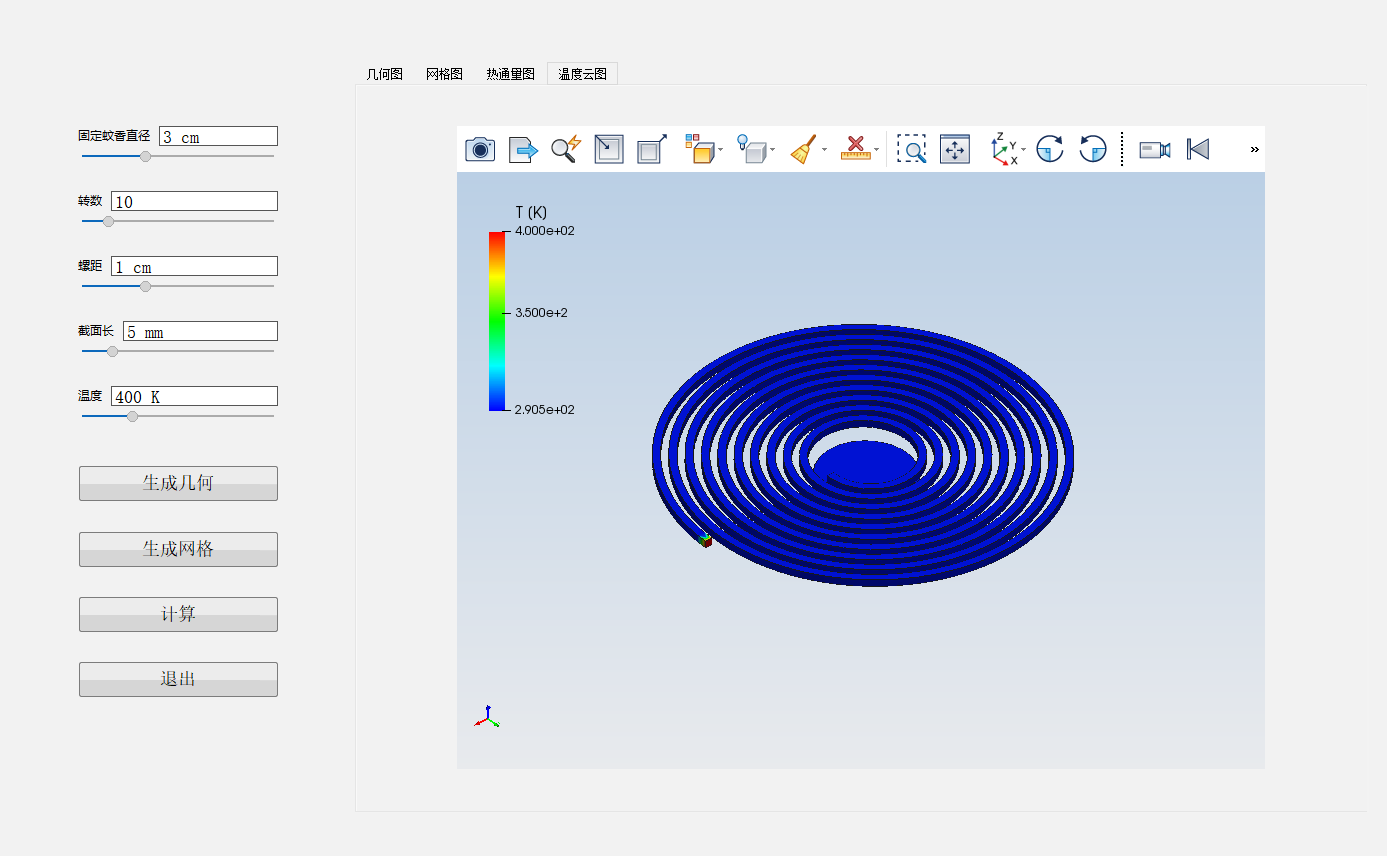1387x856 pixels.
Task: Switch to the 热通量图 tab
Action: pos(511,74)
